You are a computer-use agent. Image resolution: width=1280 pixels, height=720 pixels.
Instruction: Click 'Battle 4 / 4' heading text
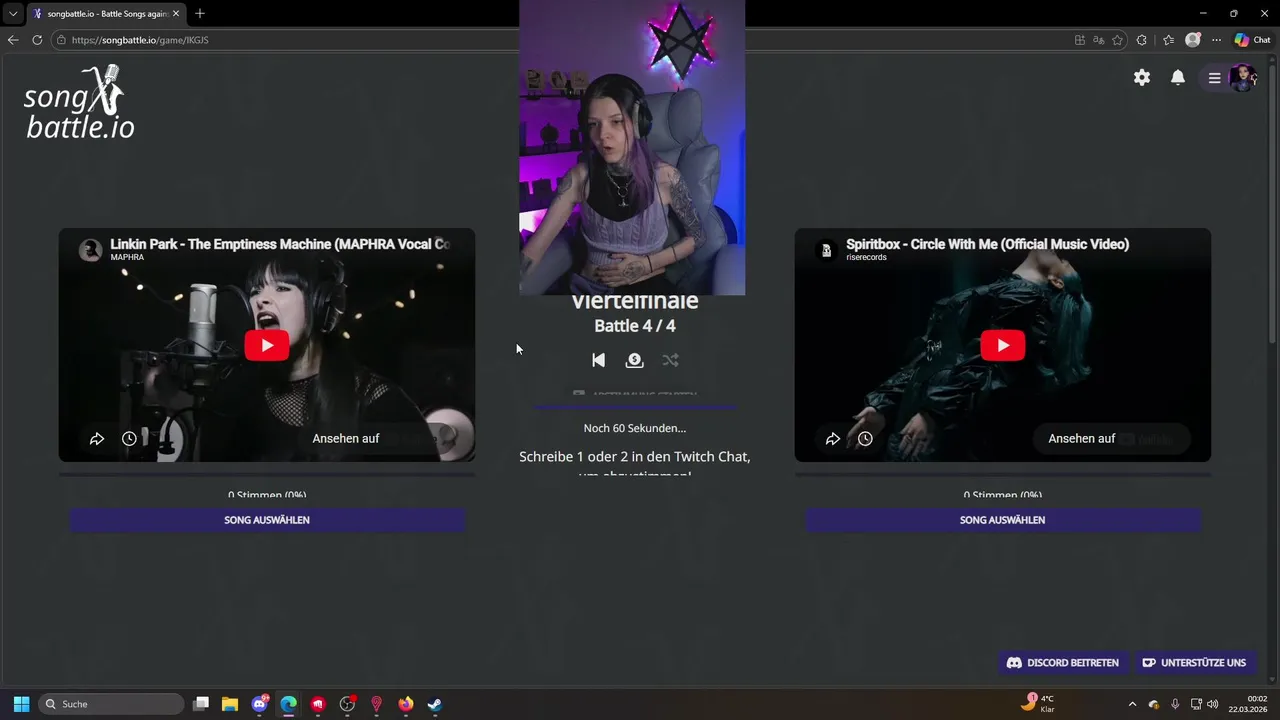tap(635, 326)
